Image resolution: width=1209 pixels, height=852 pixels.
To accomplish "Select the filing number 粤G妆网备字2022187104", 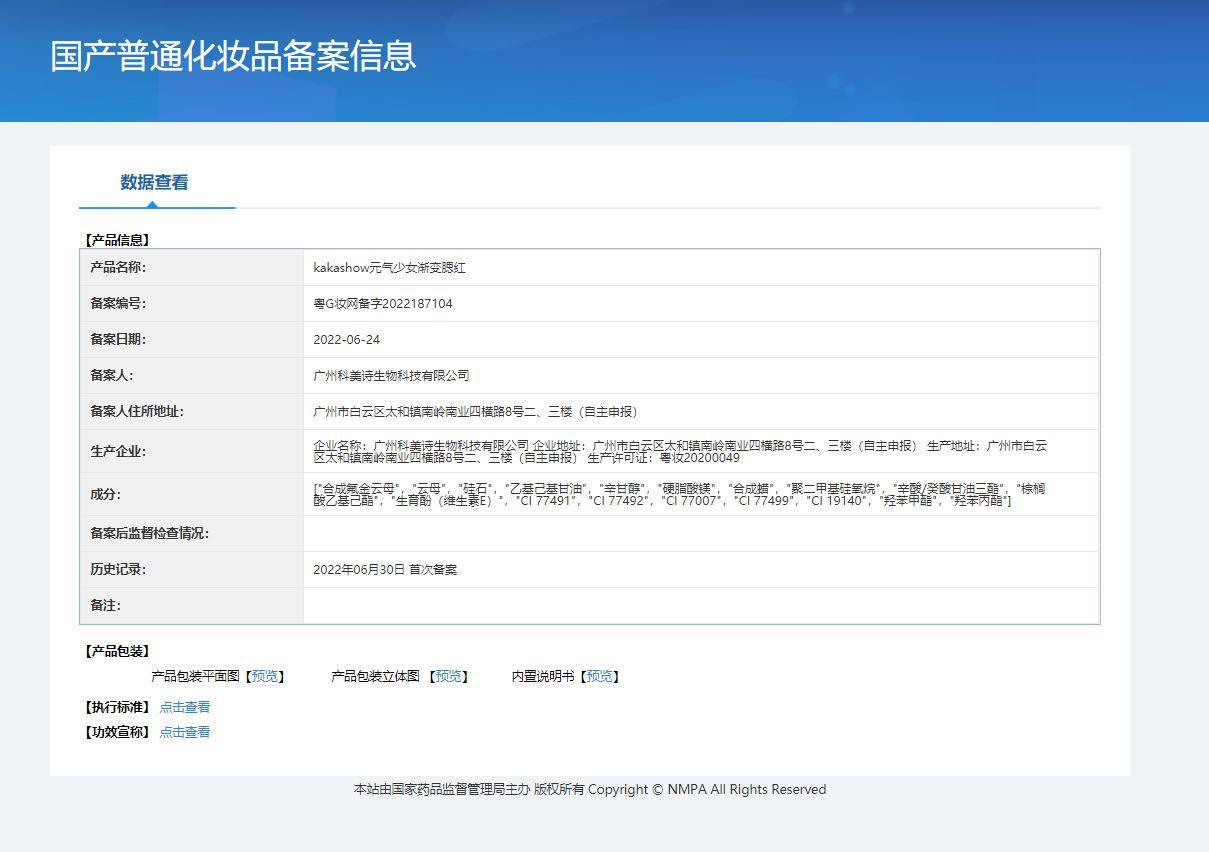I will pyautogui.click(x=383, y=304).
